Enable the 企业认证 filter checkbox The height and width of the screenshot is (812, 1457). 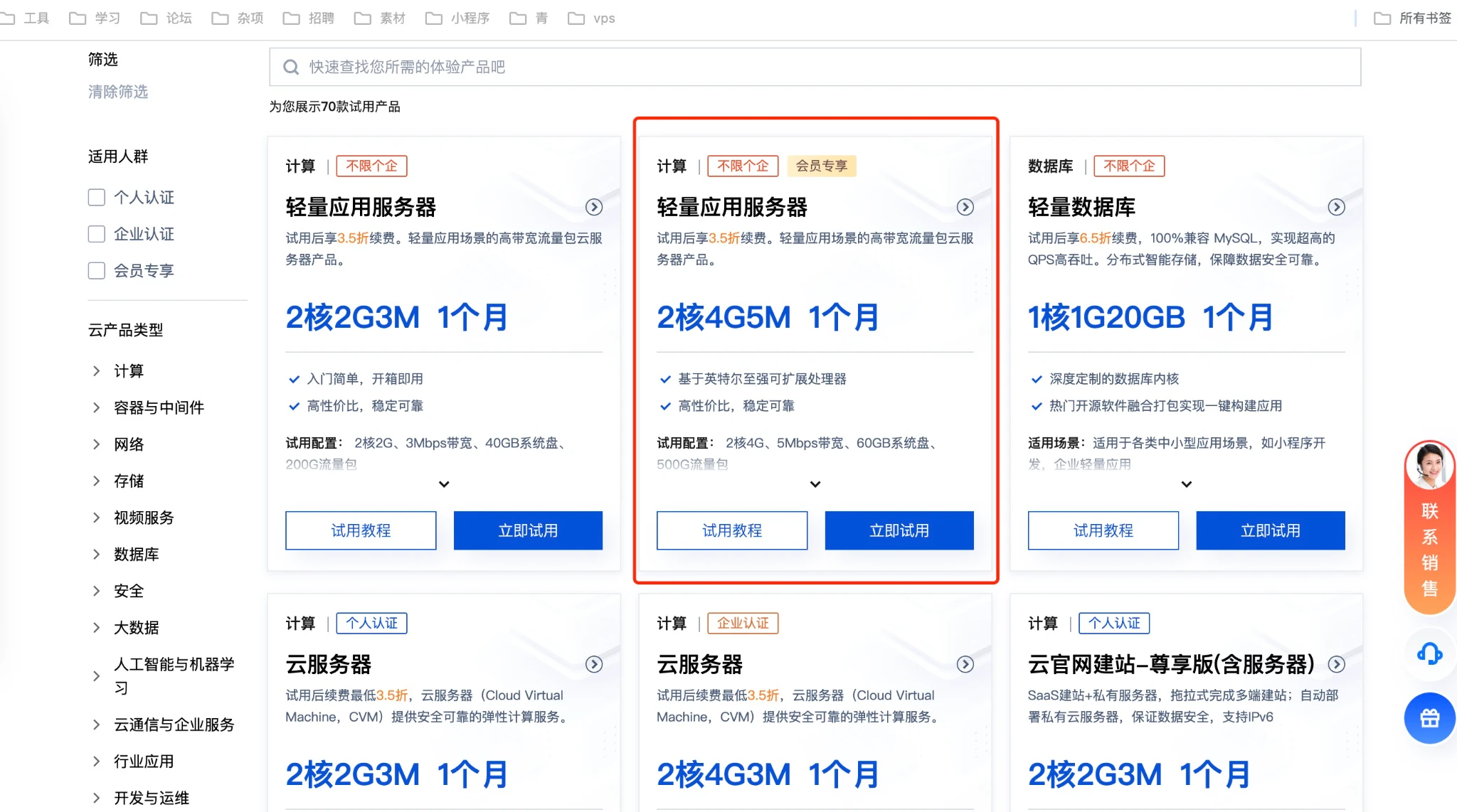click(97, 234)
